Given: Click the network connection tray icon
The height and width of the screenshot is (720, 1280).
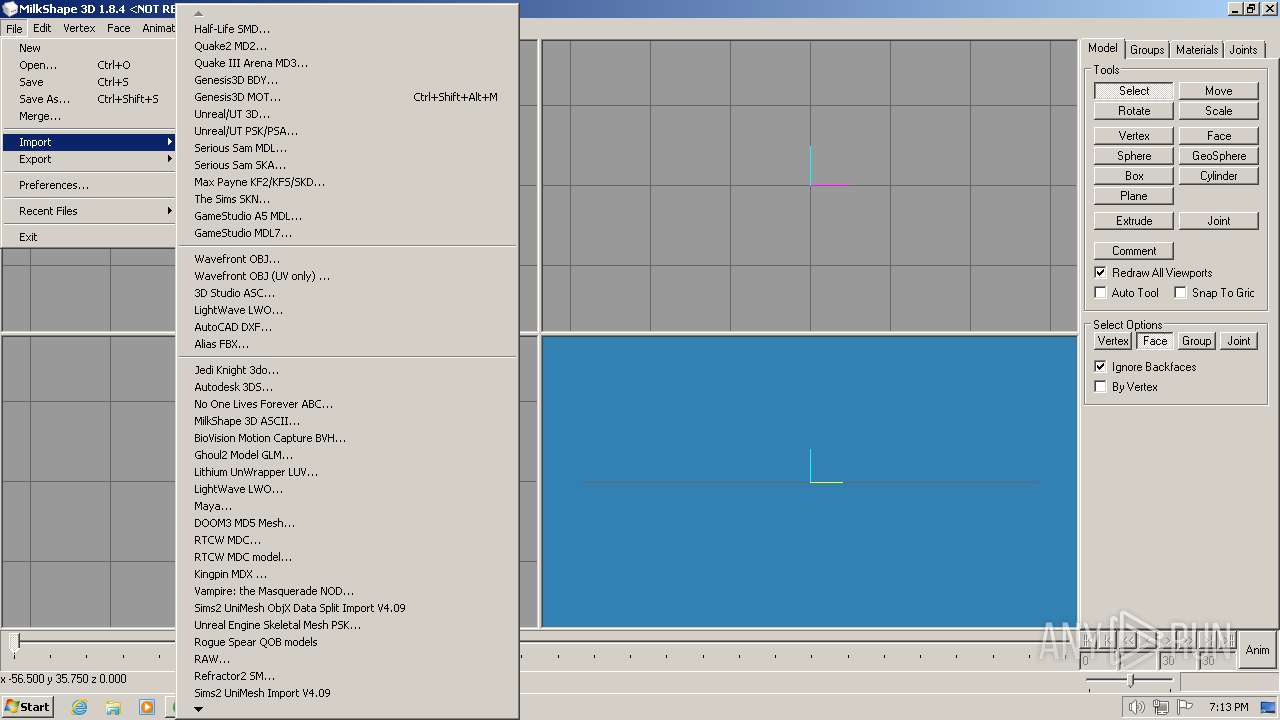Looking at the screenshot, I should (1161, 707).
